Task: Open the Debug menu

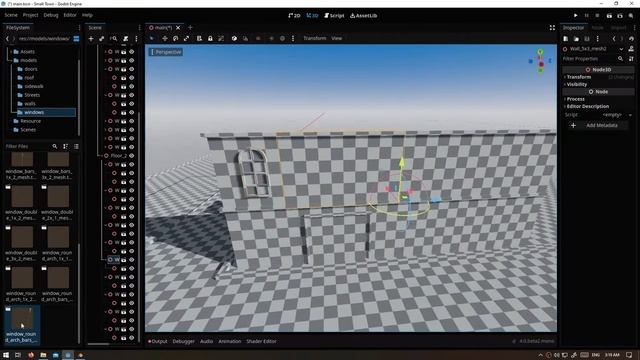Action: pos(51,15)
